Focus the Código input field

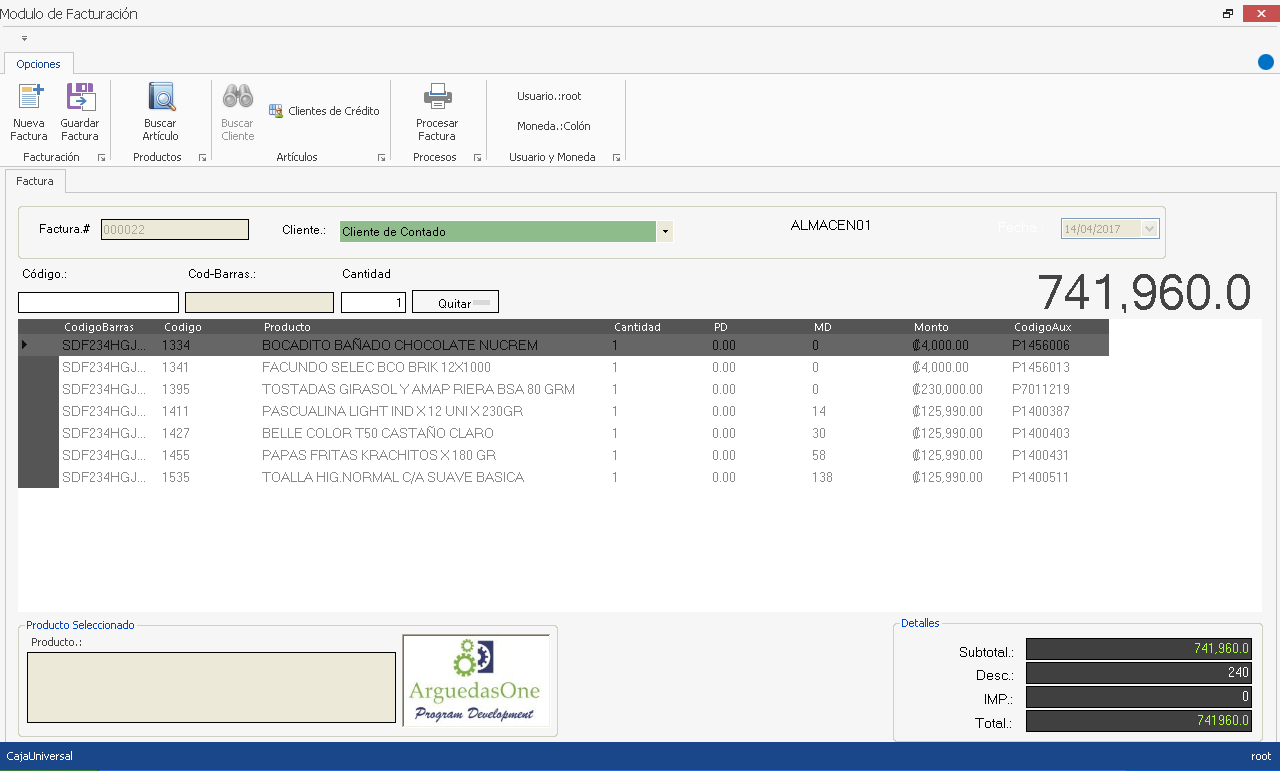(x=98, y=302)
